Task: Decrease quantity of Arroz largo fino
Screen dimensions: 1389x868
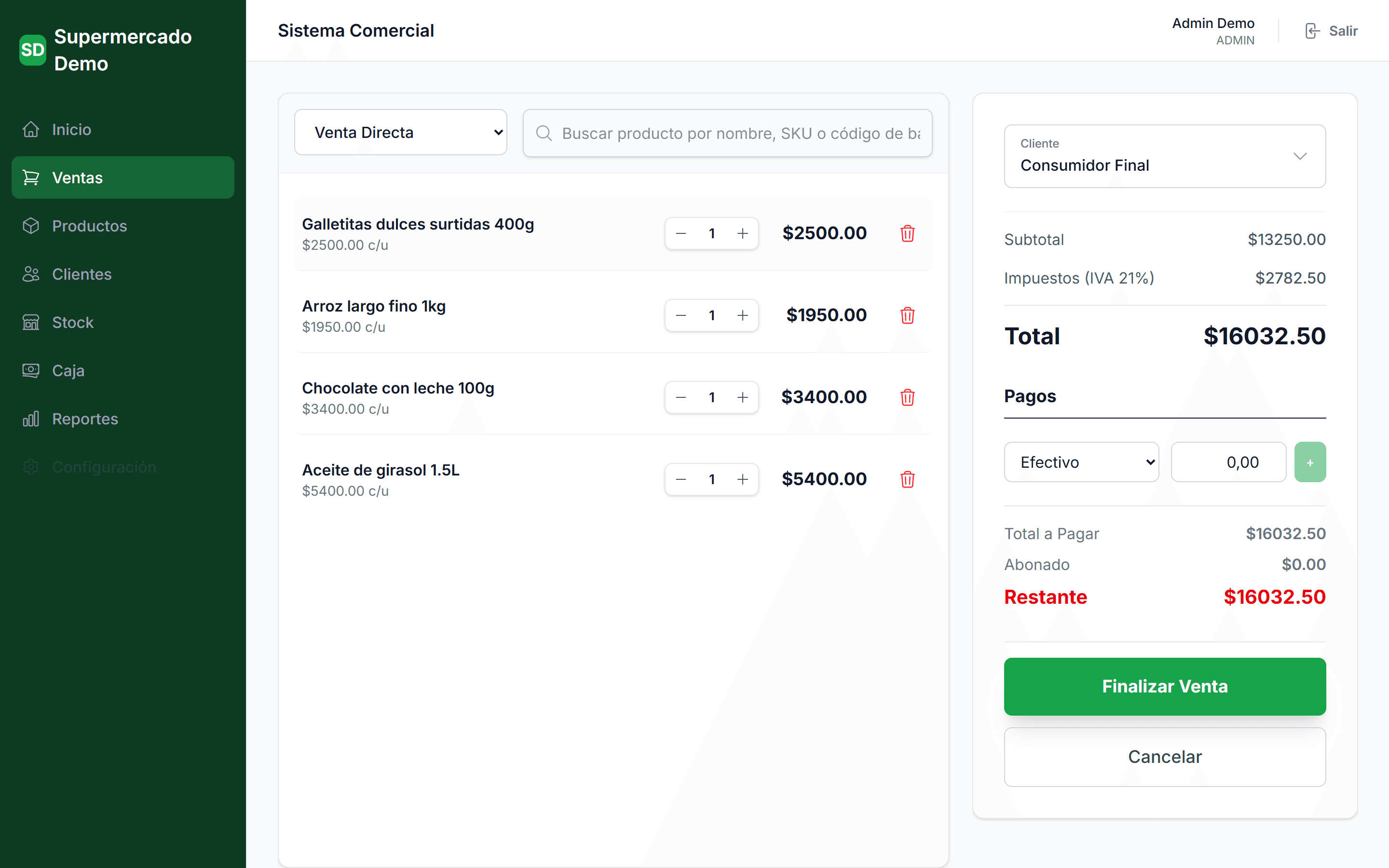Action: pyautogui.click(x=681, y=316)
